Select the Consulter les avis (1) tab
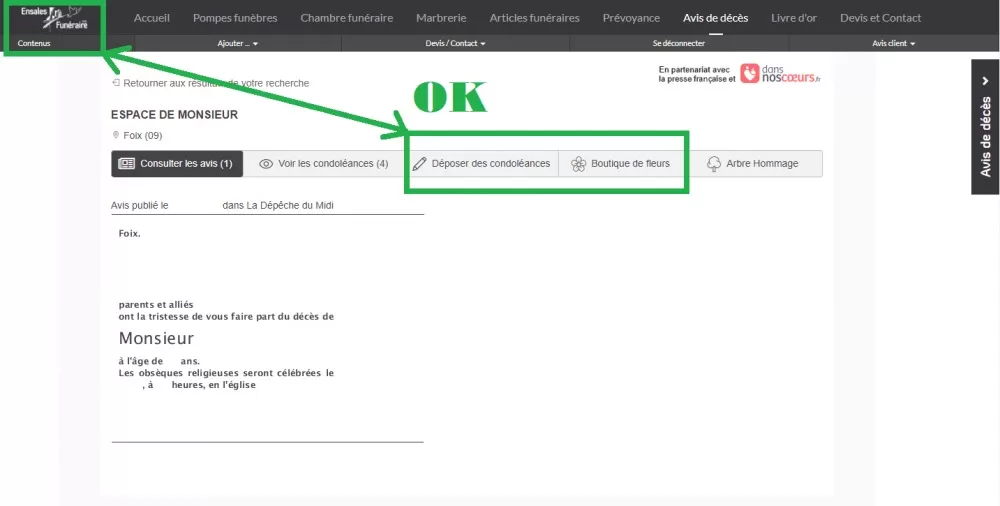Screen dimensions: 1000x506 [x=177, y=164]
